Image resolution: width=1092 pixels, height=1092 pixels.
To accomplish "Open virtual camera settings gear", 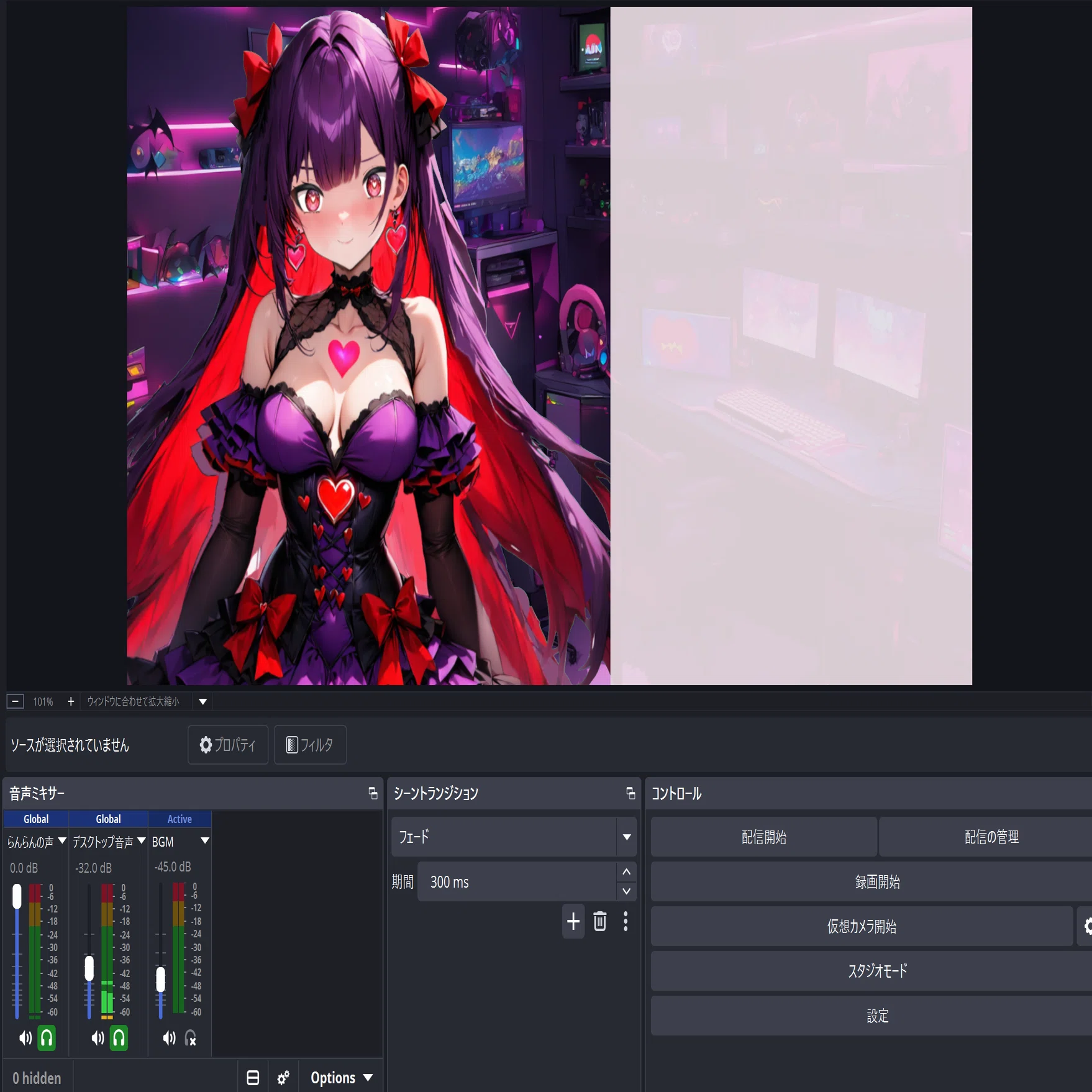I will click(x=1086, y=926).
